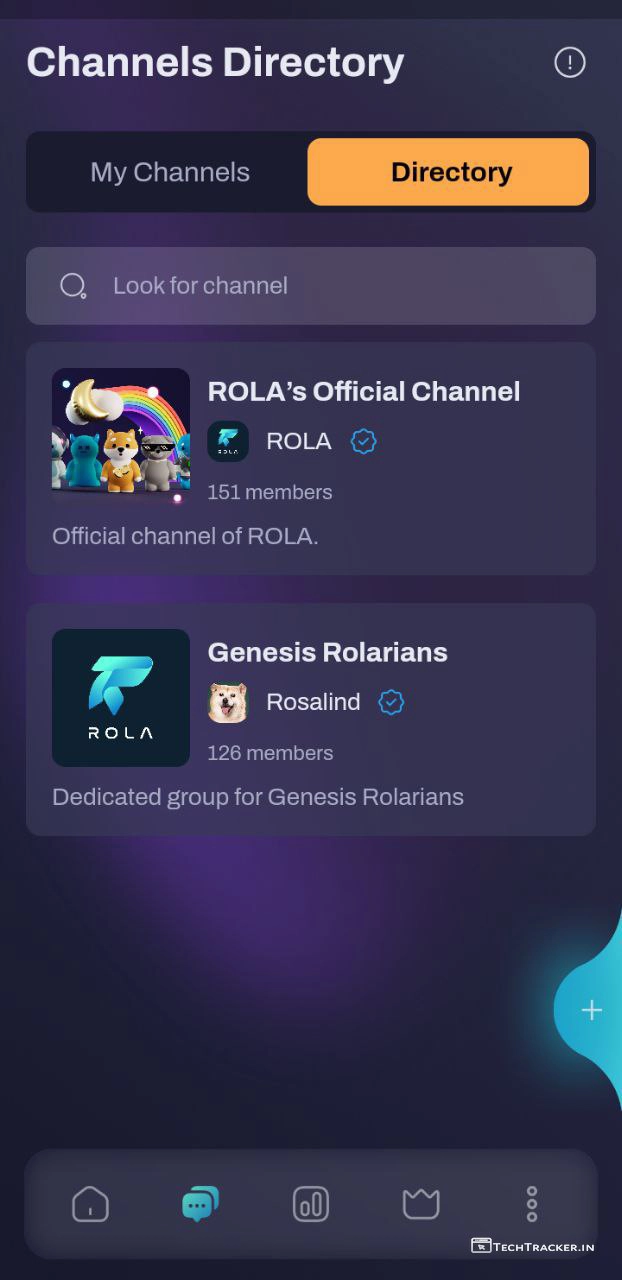Open the chat channels icon in bottom bar

[200, 1203]
